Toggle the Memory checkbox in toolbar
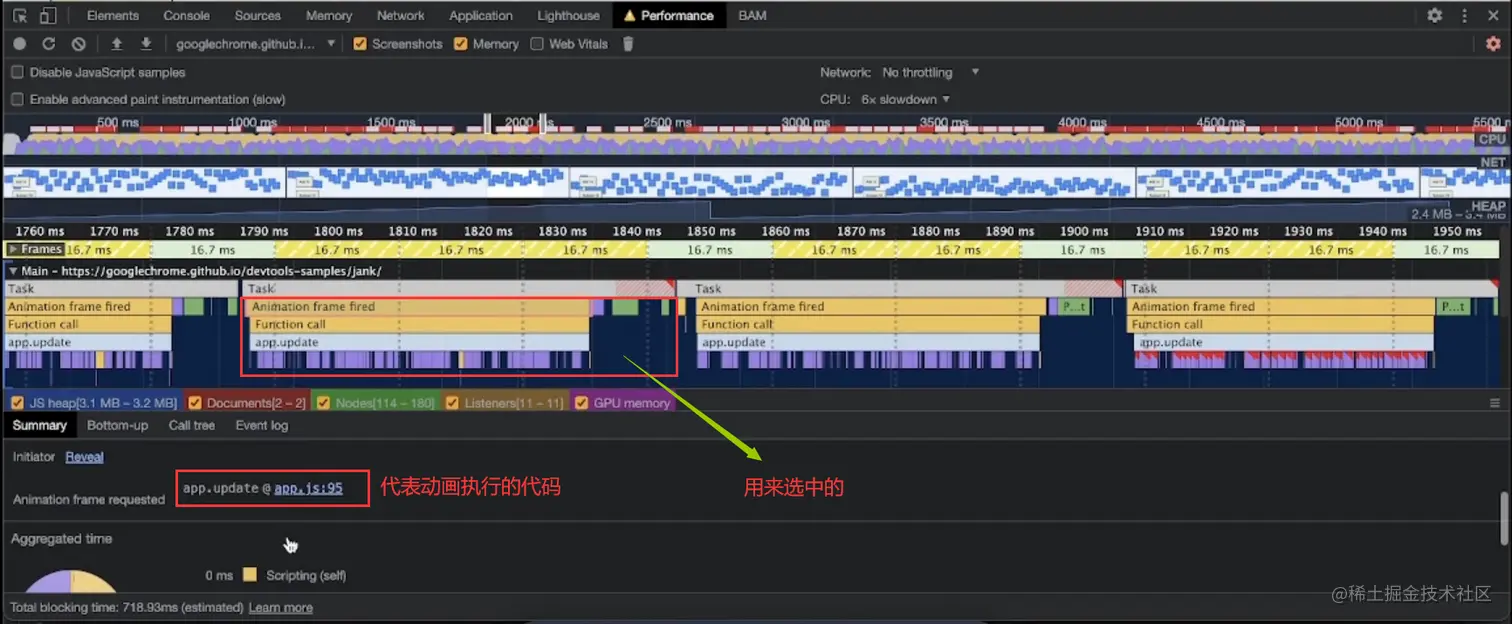Screen dimensions: 1512x624 coord(461,44)
